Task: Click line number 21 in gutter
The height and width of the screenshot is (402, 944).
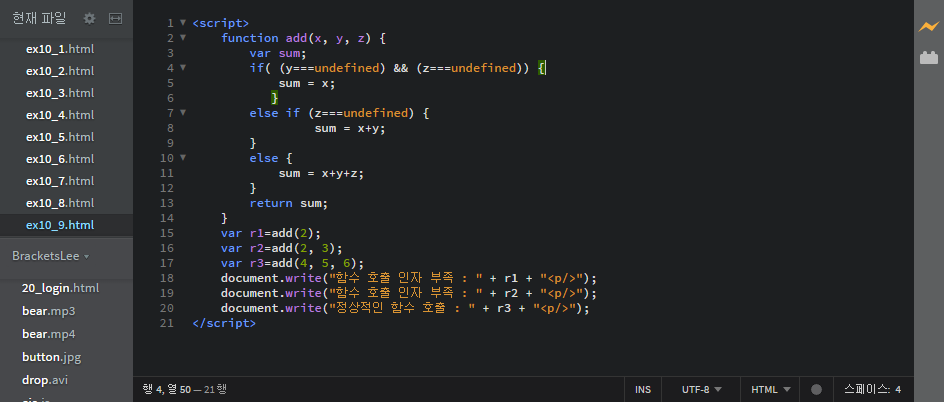Action: (167, 323)
